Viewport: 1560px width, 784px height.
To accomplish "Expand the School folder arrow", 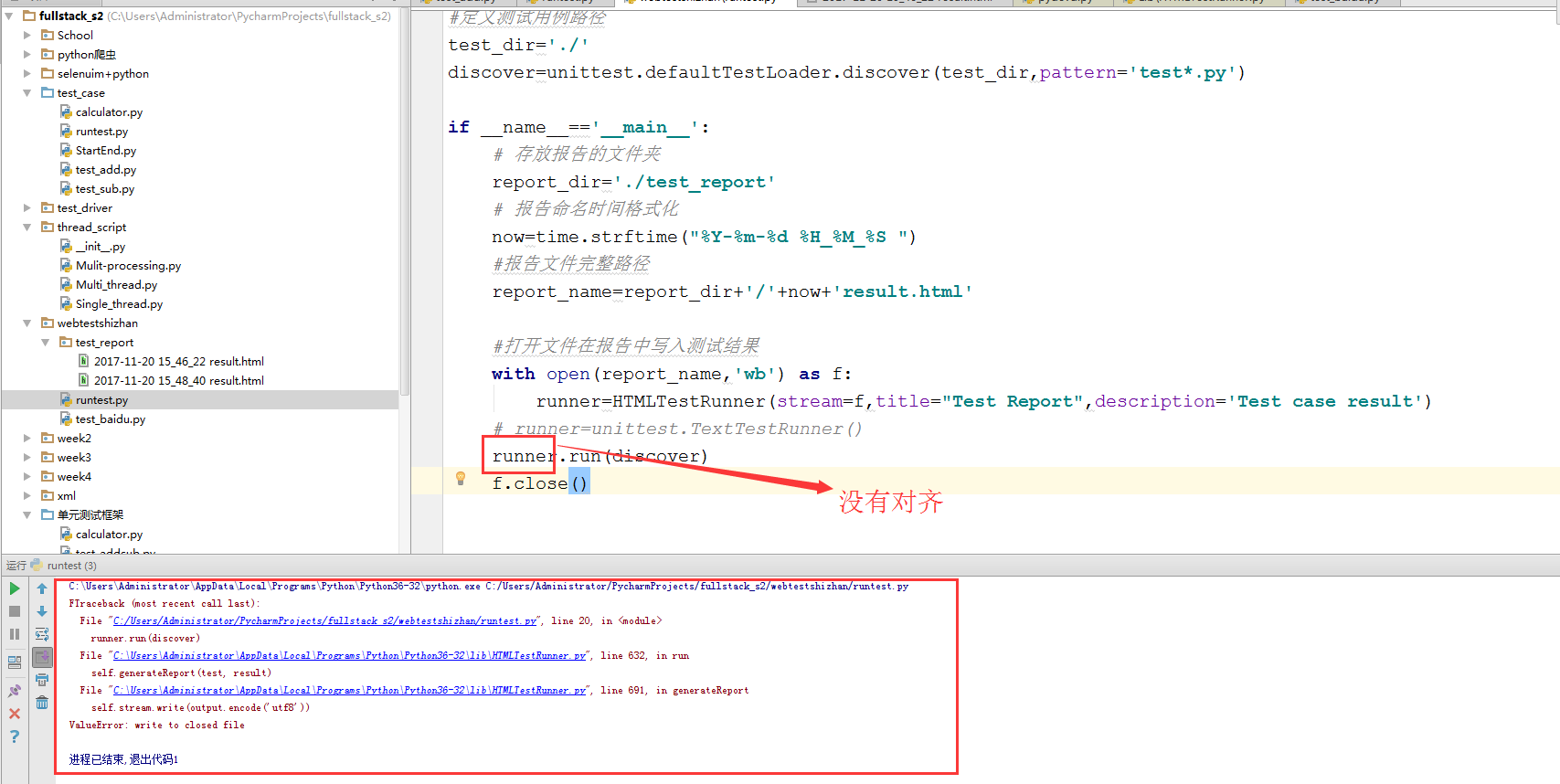I will [27, 35].
